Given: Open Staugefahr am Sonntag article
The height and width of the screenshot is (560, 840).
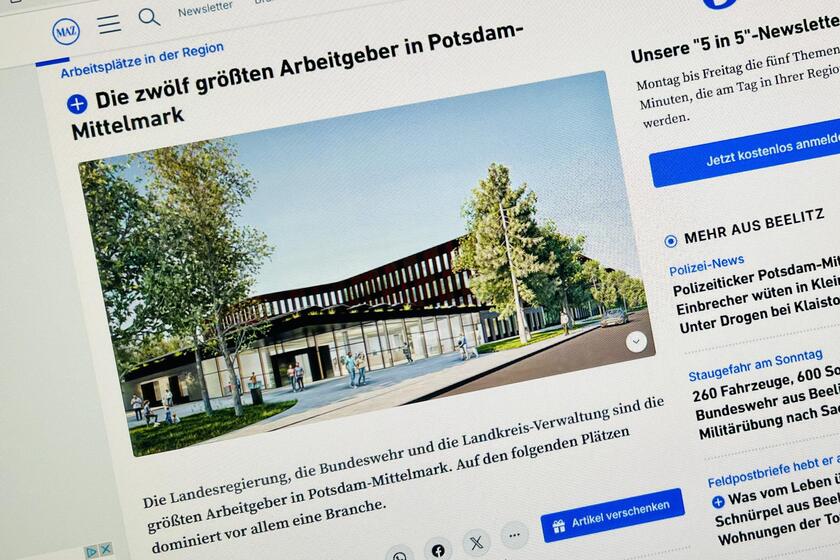Looking at the screenshot, I should coord(755,365).
